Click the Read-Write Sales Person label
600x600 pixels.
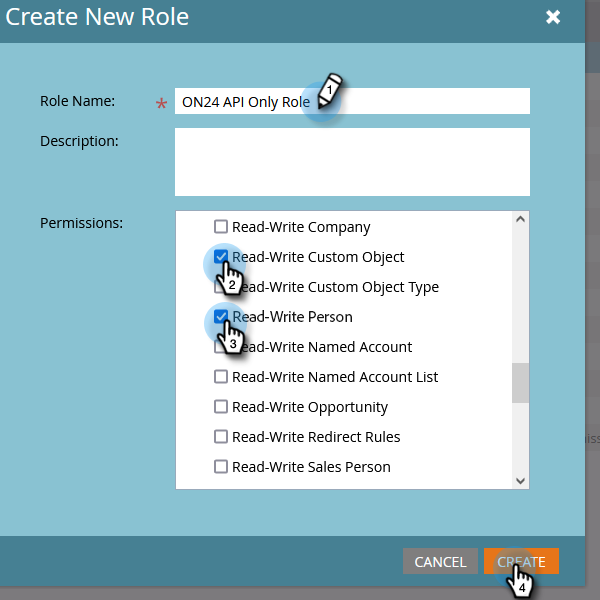click(x=311, y=467)
